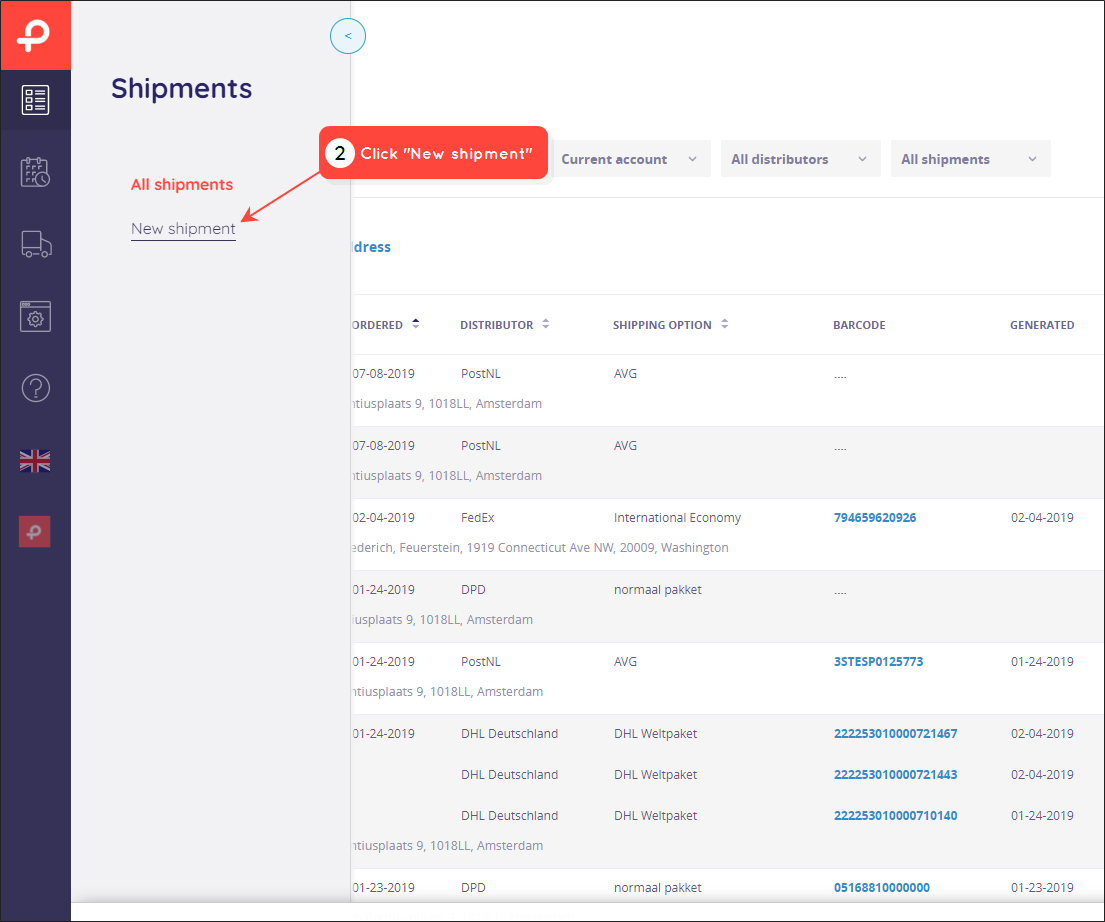This screenshot has width=1105, height=922.
Task: Sort by Ordered column arrows
Action: click(416, 324)
